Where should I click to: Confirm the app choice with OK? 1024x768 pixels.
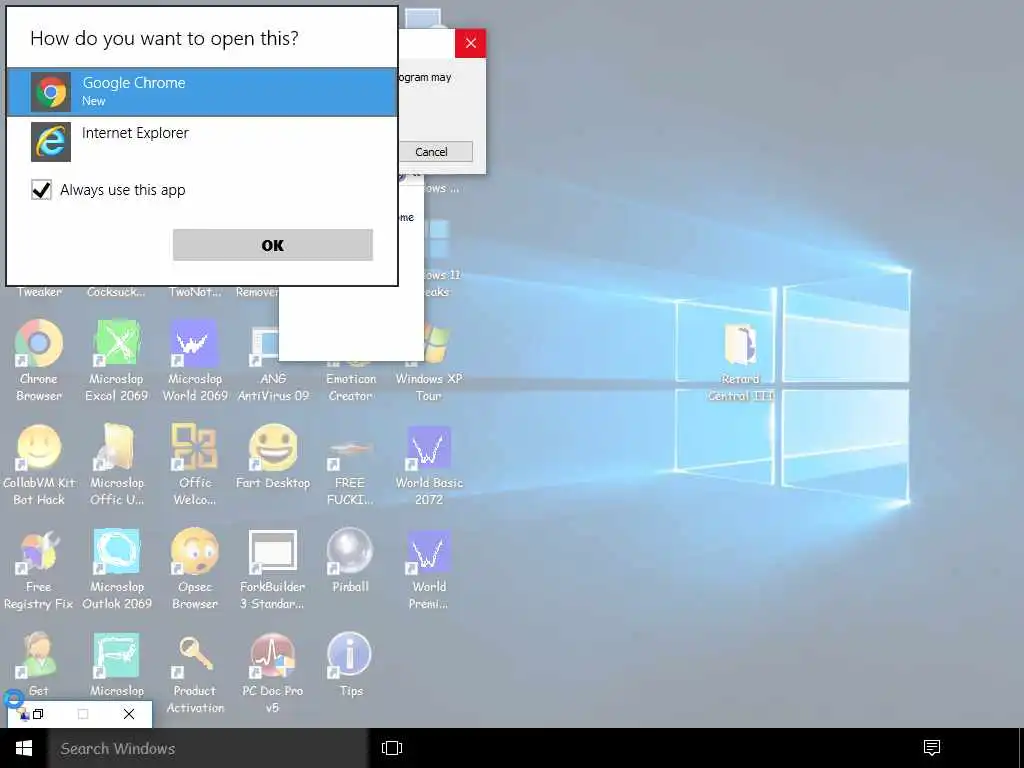click(273, 245)
